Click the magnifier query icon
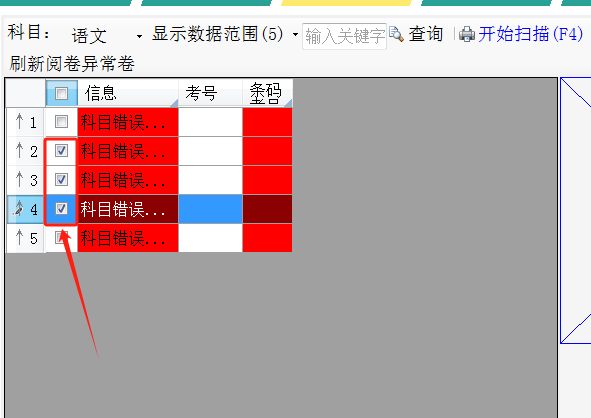The image size is (591, 418). tap(396, 34)
